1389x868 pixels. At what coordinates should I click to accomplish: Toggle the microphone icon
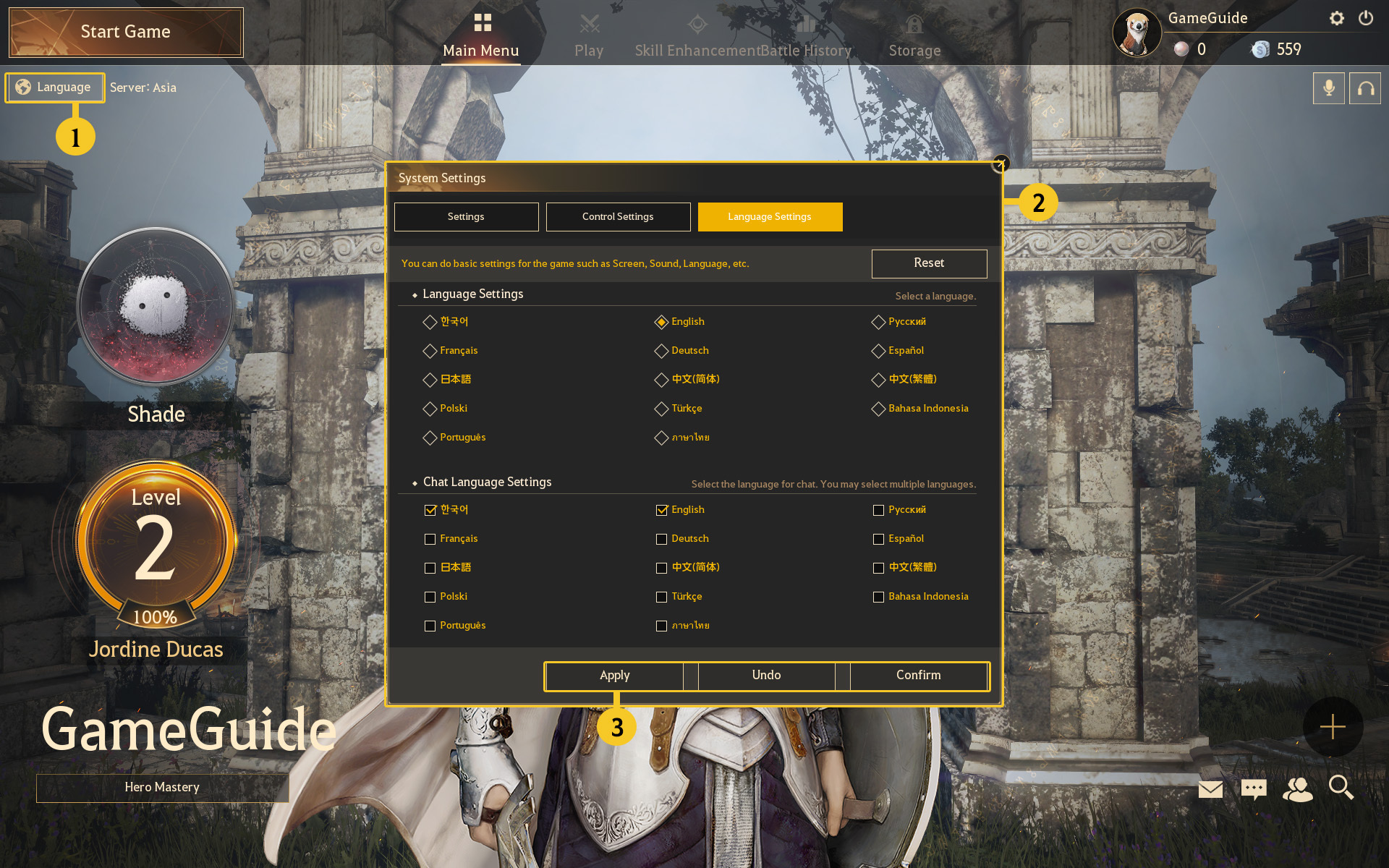tap(1328, 88)
